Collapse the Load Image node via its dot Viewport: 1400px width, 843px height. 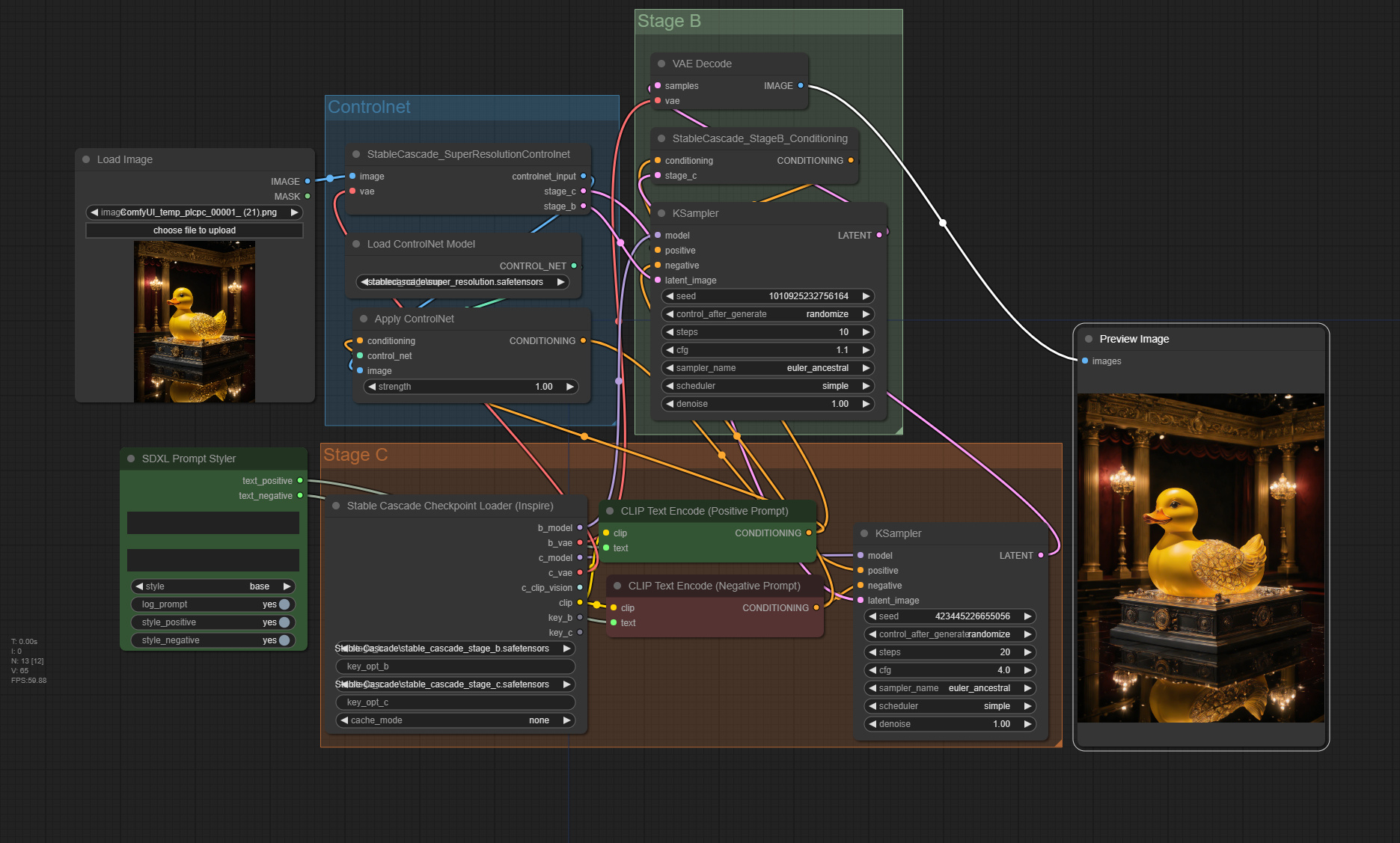coord(86,159)
